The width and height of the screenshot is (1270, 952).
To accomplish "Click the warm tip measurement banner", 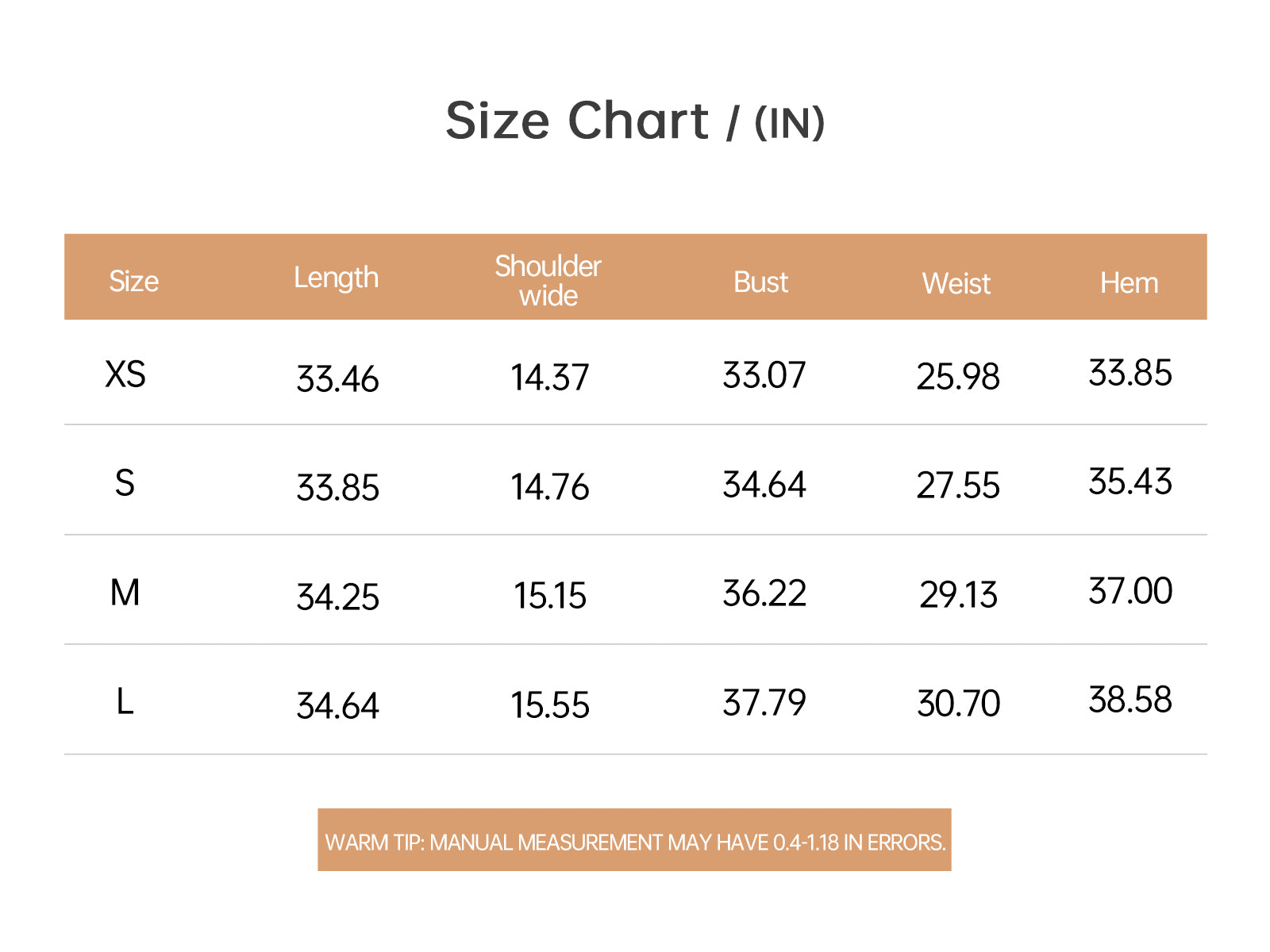I will [634, 840].
